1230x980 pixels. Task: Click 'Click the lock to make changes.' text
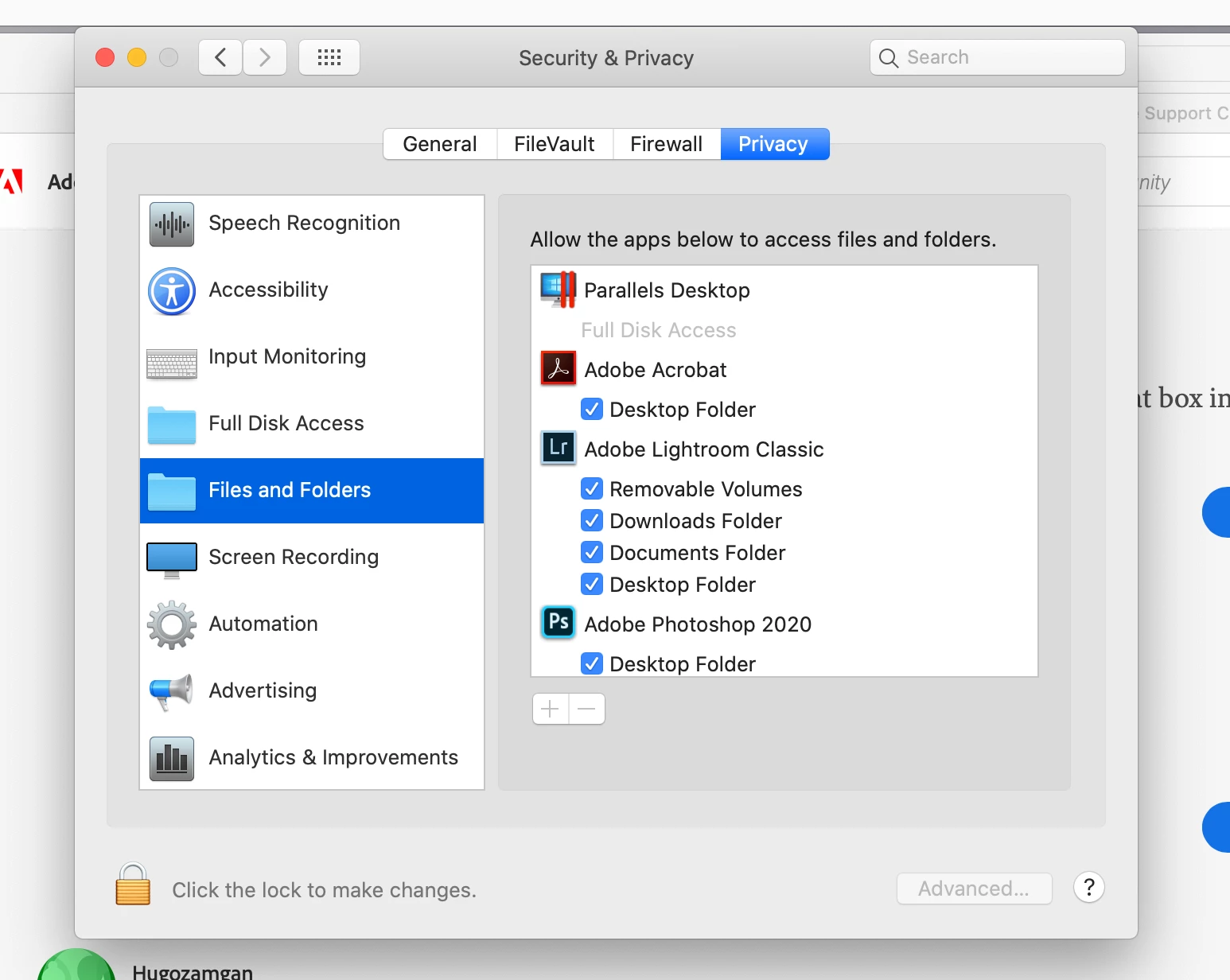click(x=325, y=890)
